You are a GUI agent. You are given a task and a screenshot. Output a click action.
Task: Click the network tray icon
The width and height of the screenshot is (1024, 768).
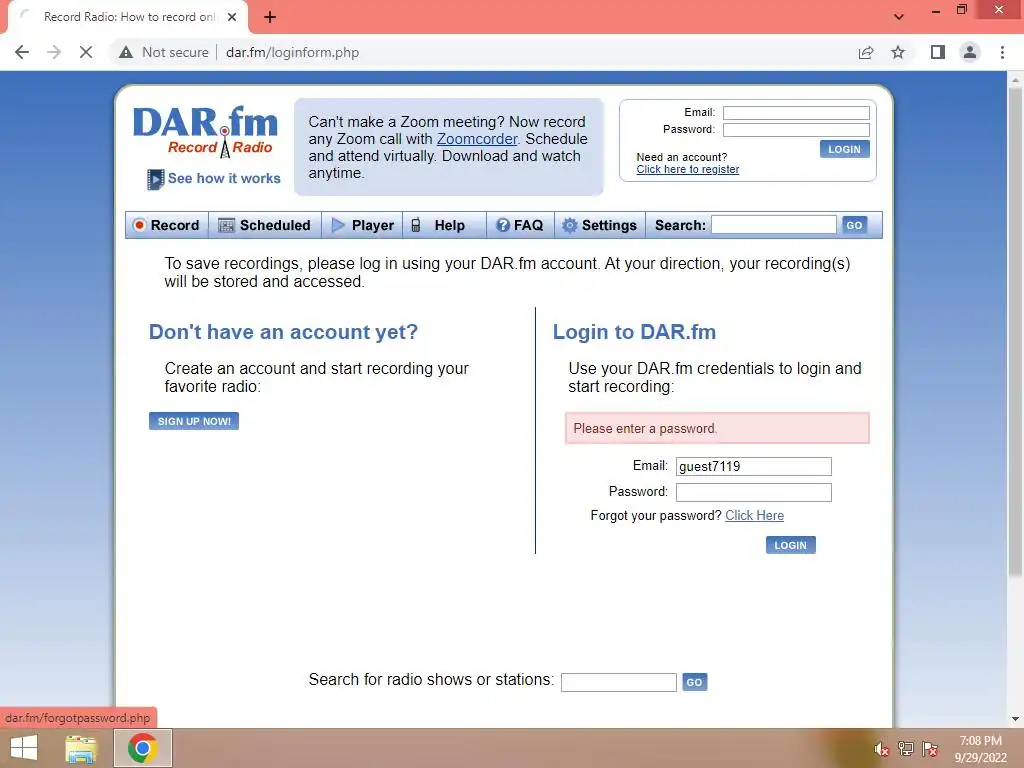tap(906, 749)
